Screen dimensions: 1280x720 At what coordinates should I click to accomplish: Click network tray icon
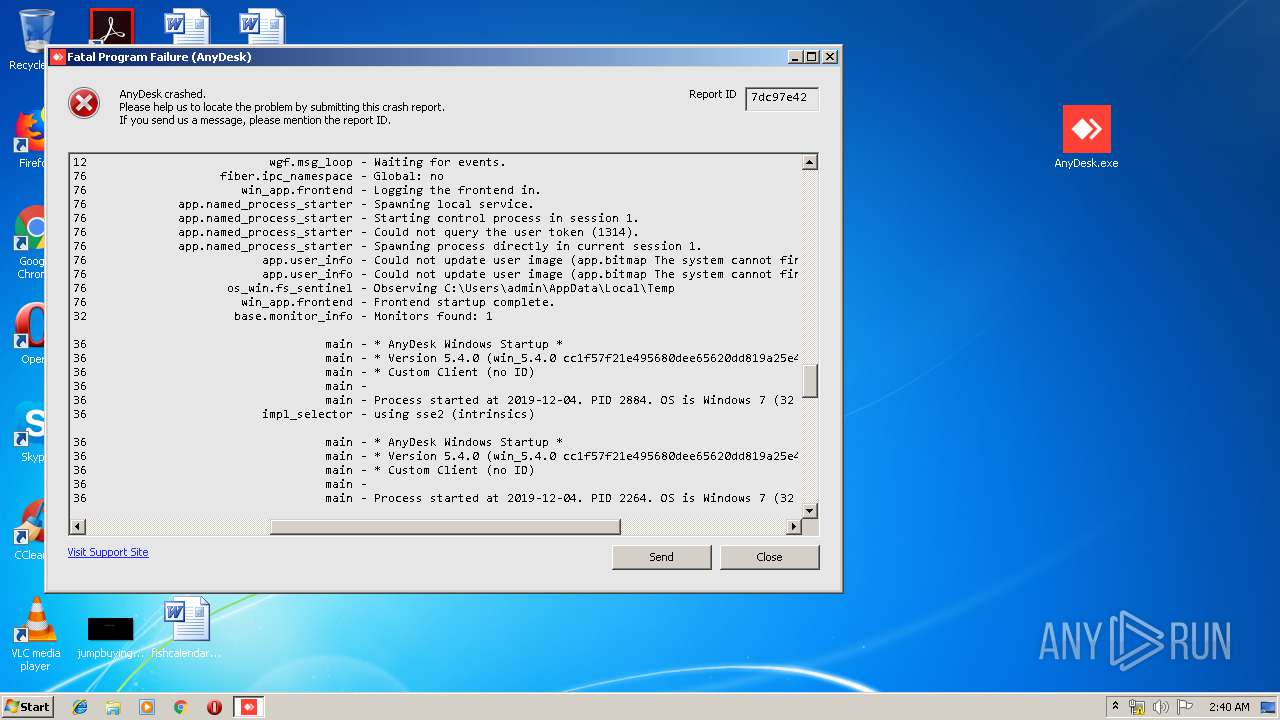point(1137,707)
